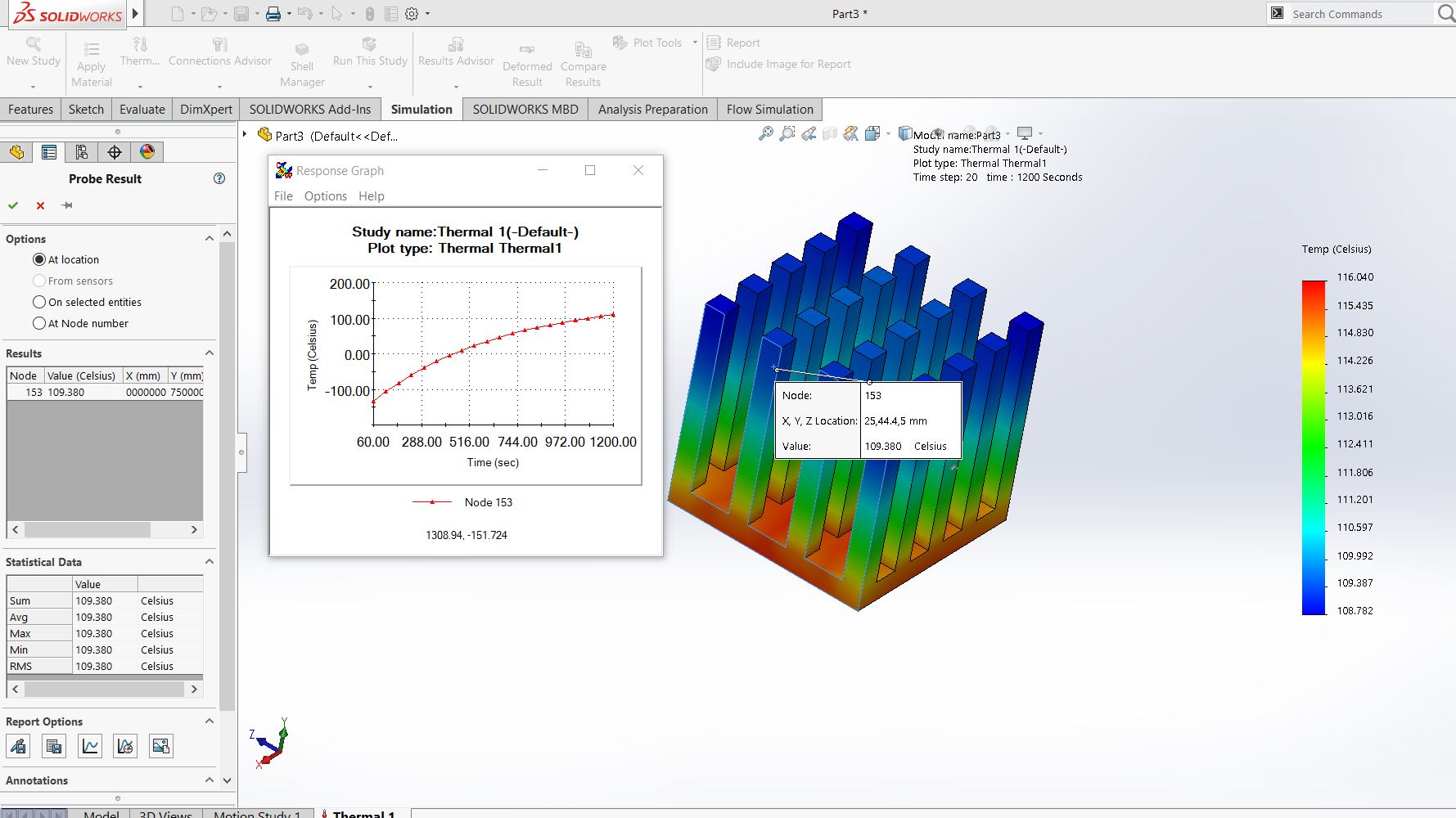Switch to the Sketch tab
This screenshot has height=818, width=1456.
(x=86, y=110)
